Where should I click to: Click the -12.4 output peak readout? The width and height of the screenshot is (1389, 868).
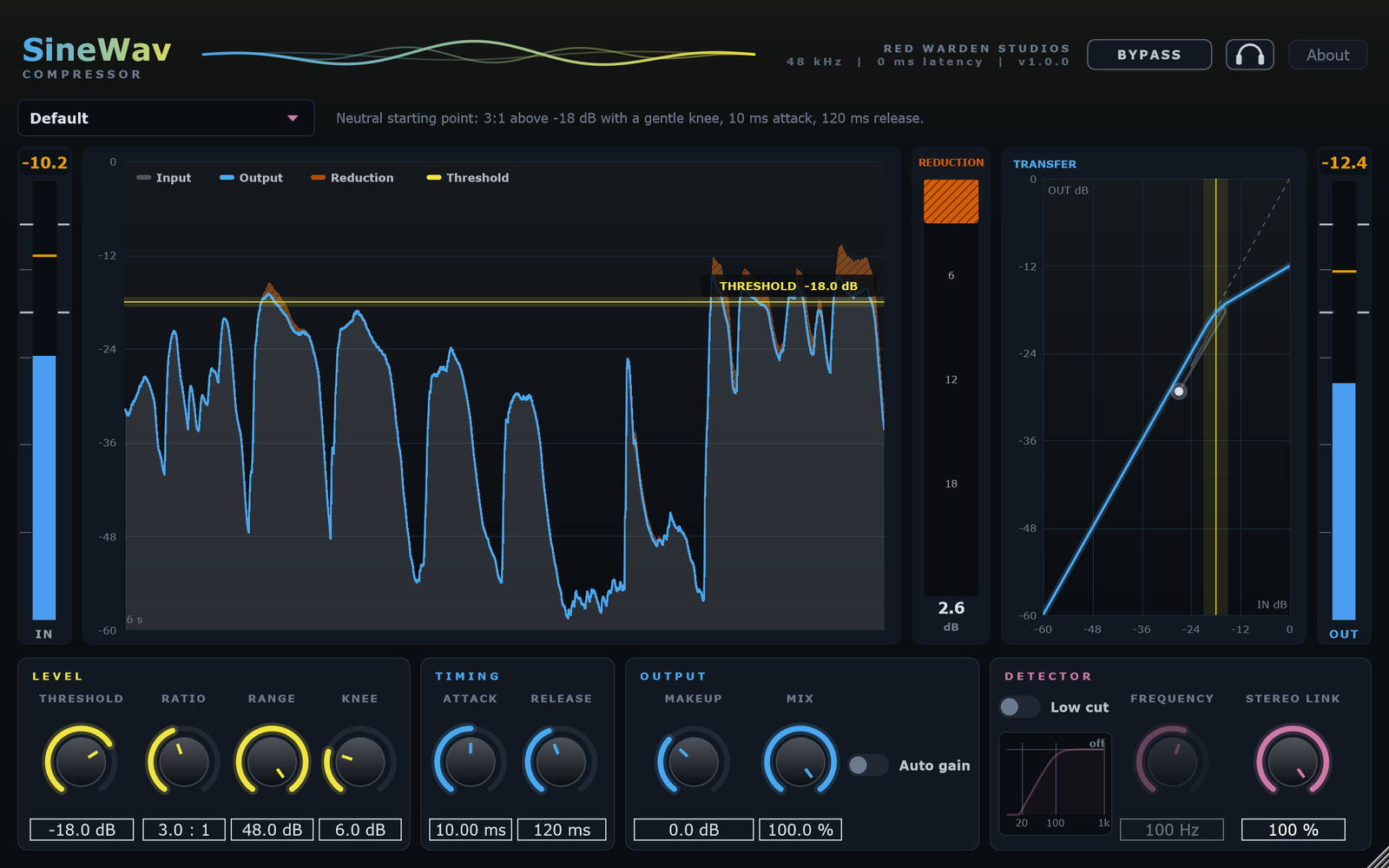(x=1344, y=162)
